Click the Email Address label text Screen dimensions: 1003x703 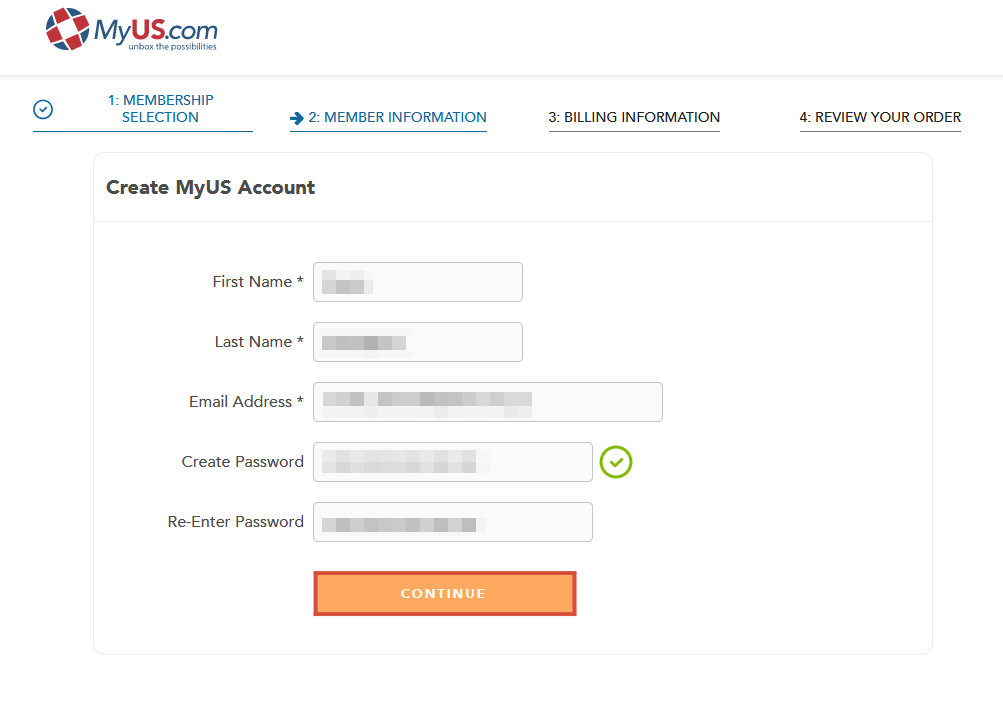pyautogui.click(x=246, y=402)
